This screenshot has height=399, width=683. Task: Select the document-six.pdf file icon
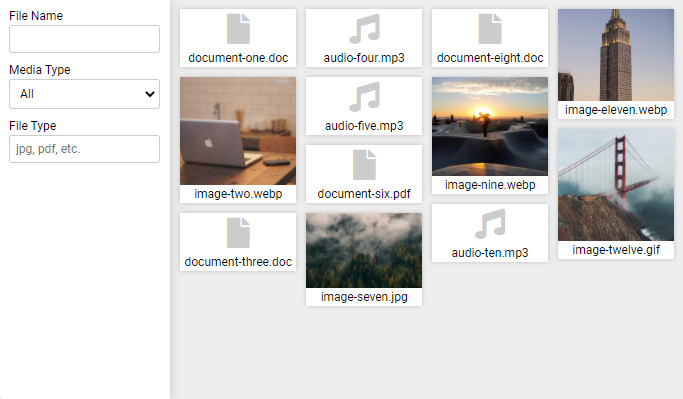(x=364, y=165)
